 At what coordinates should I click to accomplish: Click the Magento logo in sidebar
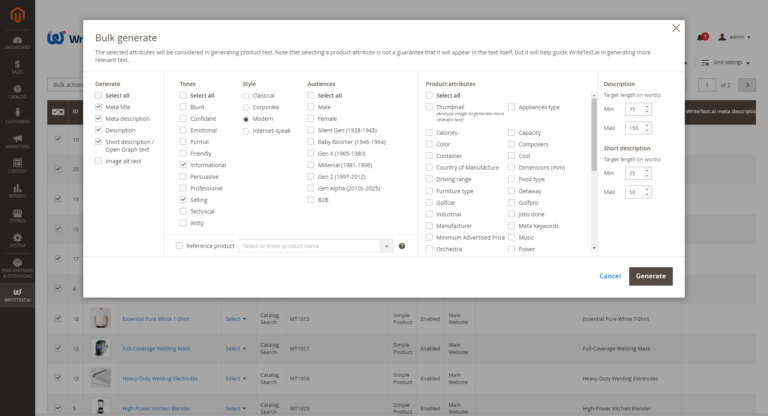pos(18,15)
